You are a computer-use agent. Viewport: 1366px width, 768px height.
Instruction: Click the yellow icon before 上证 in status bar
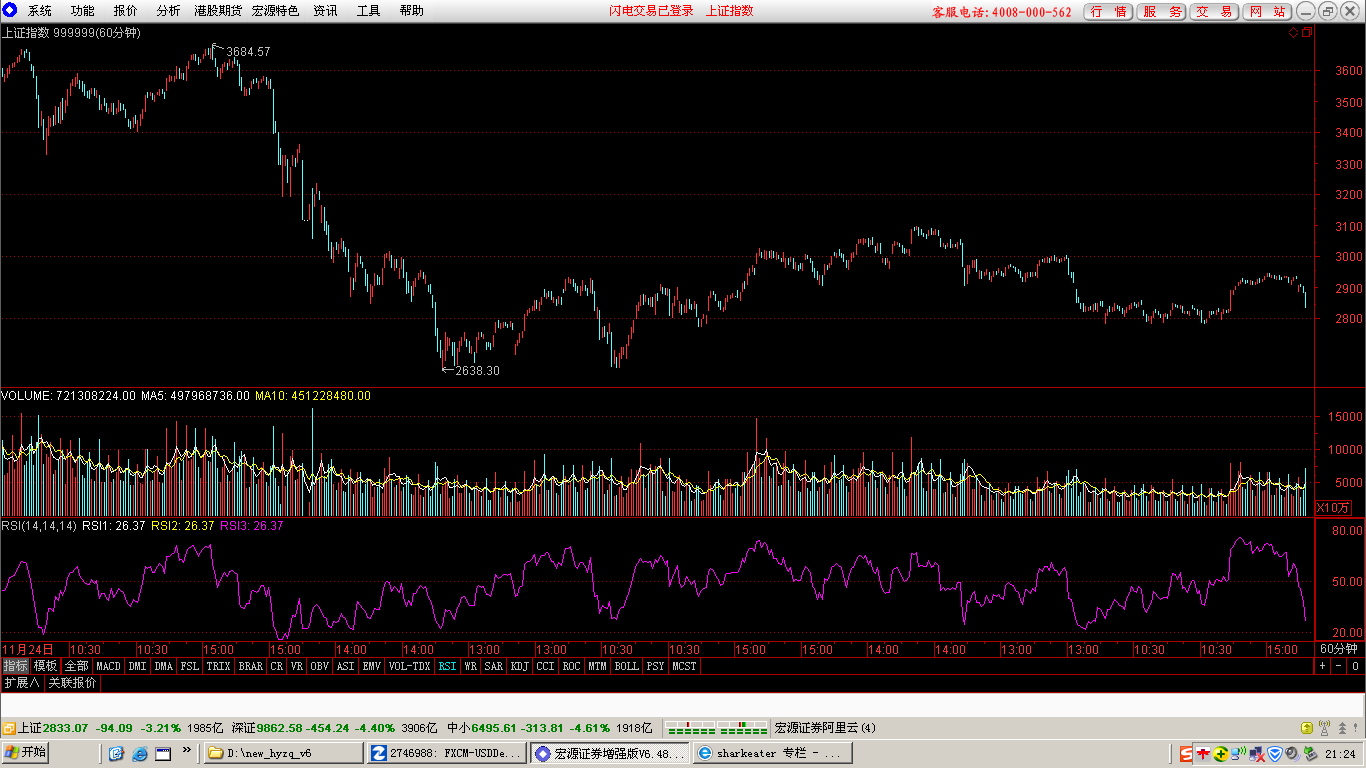8,728
